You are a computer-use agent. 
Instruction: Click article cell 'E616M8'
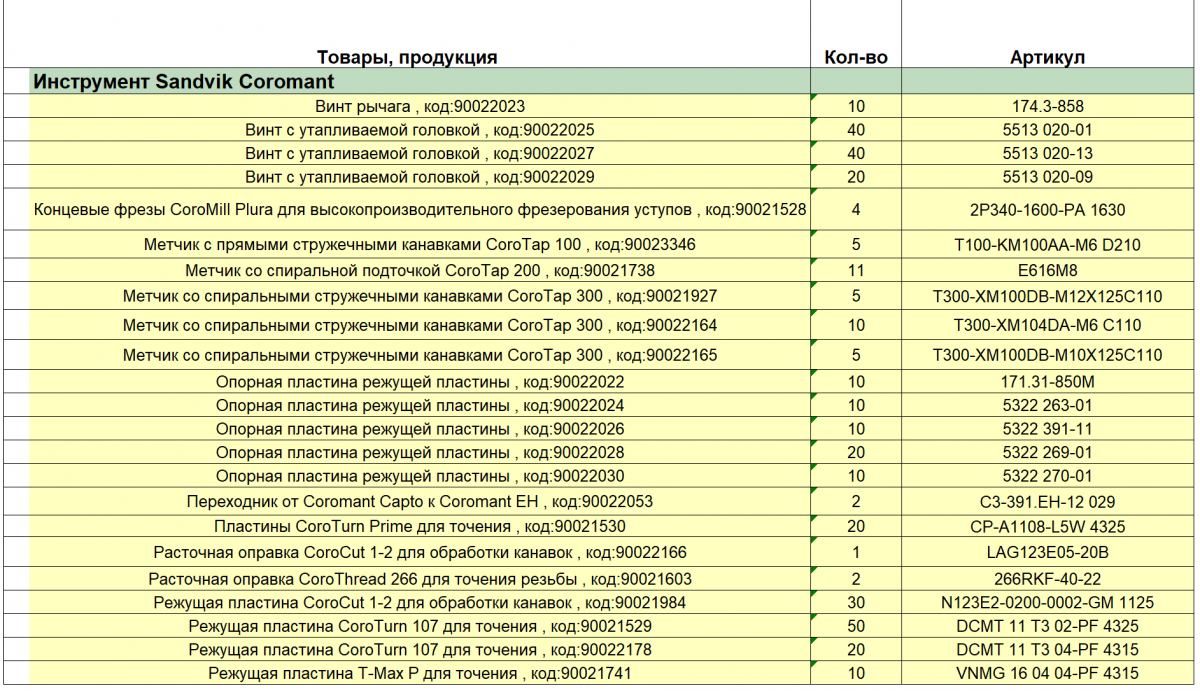click(1048, 271)
